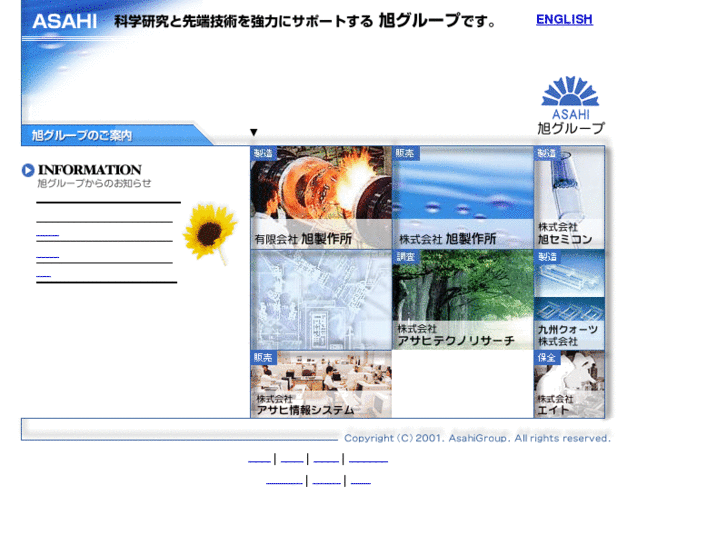This screenshot has width=727, height=545.
Task: Open アサヒ情報システム office tile
Action: pos(321,385)
